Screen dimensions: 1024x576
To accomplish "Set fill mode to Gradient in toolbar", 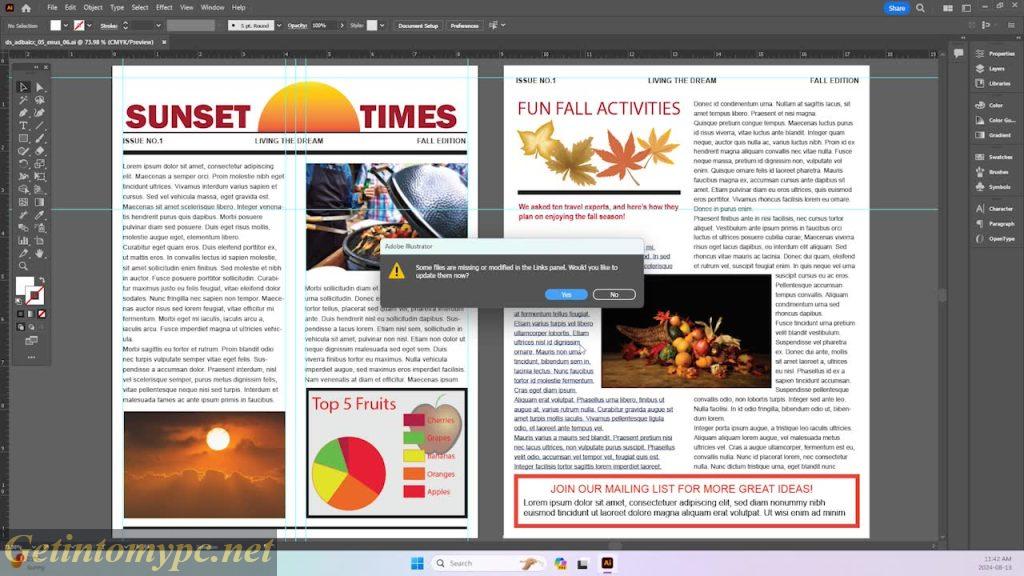I will click(31, 314).
